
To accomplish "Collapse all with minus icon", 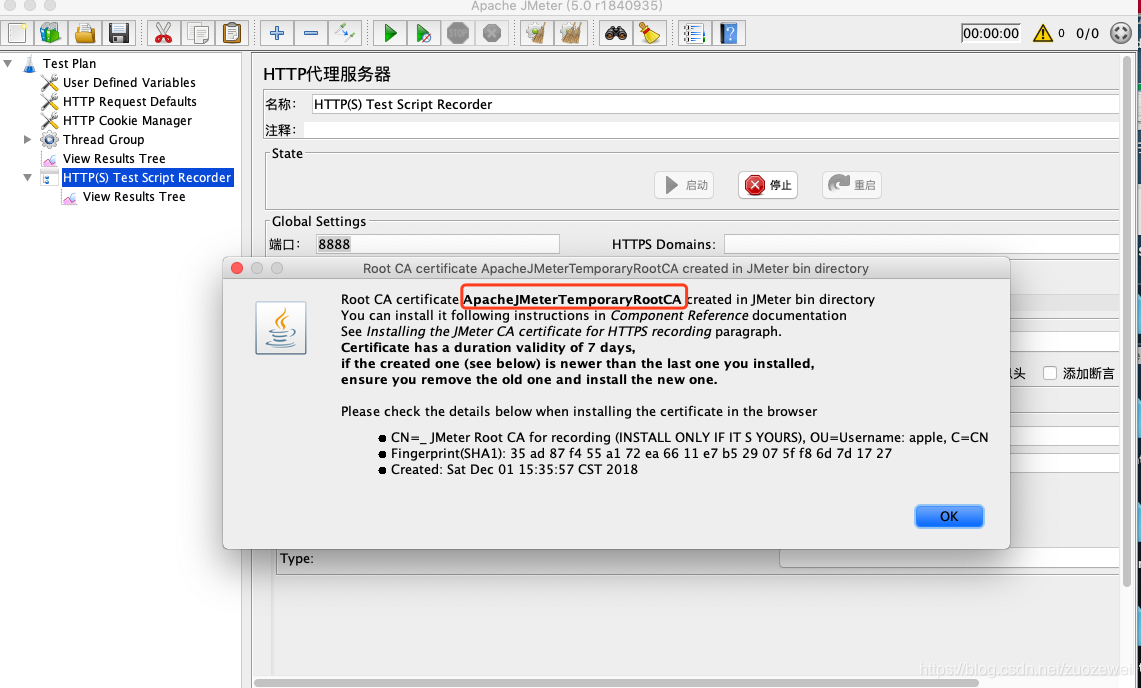I will (311, 33).
